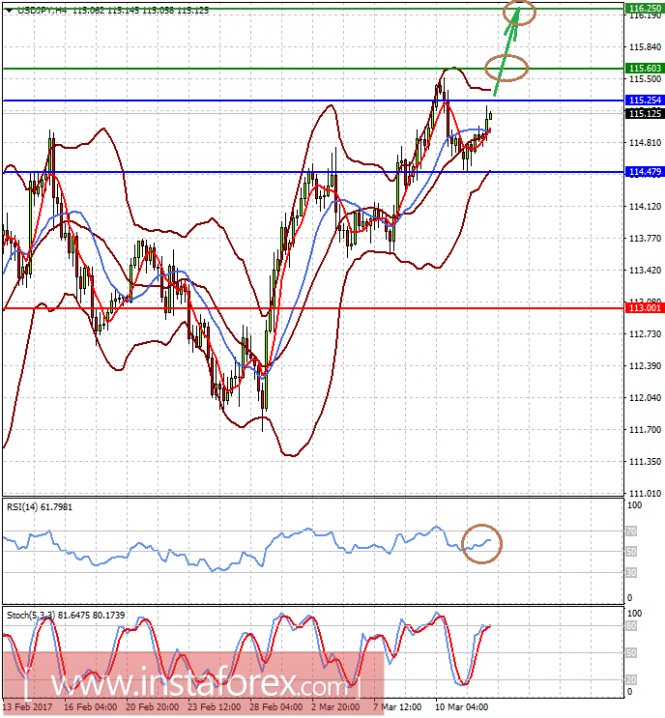The height and width of the screenshot is (718, 665).
Task: Click the 28 Feb 04:00 time label
Action: click(x=276, y=707)
